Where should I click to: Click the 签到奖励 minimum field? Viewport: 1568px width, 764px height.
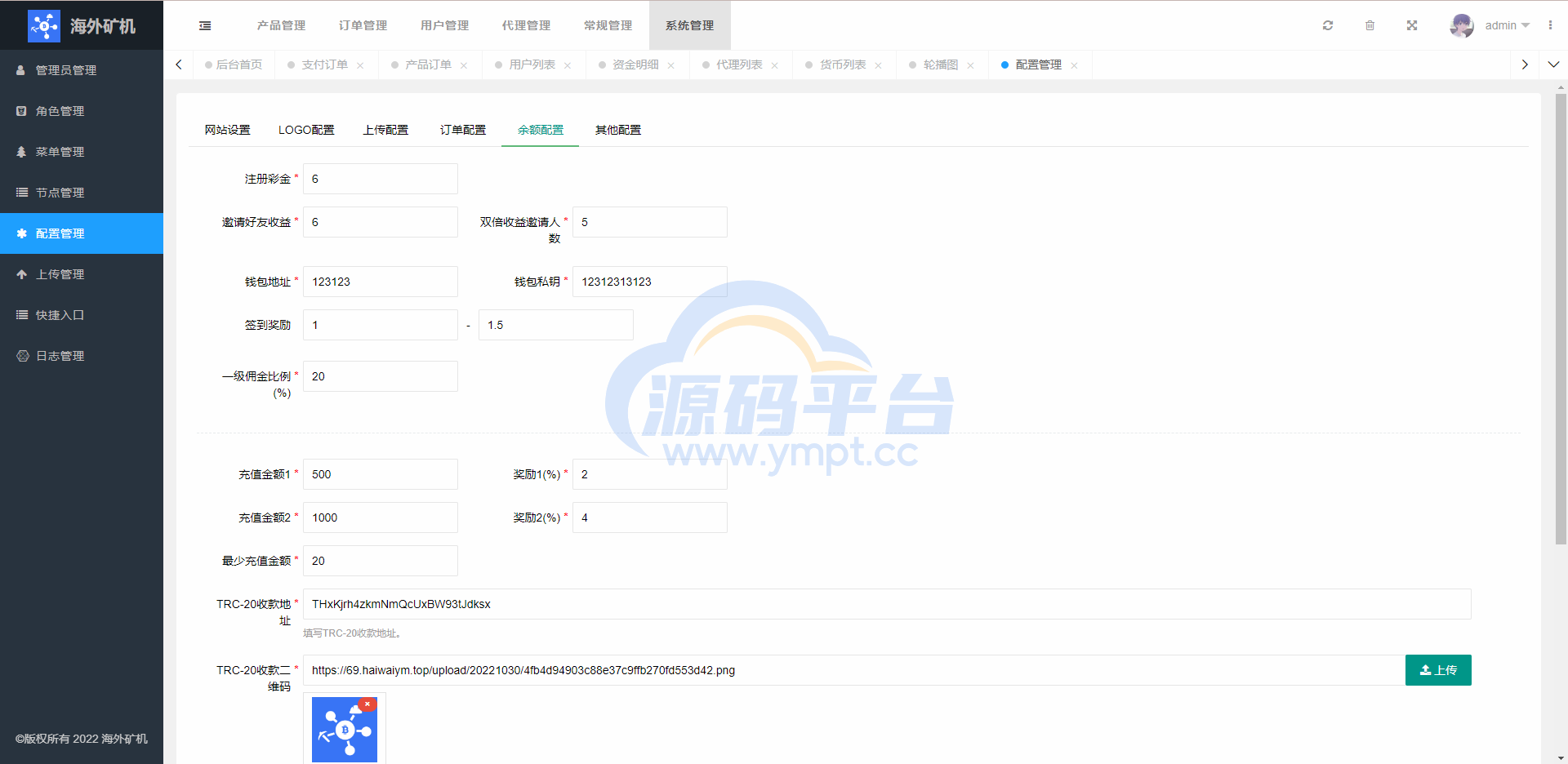pos(381,325)
